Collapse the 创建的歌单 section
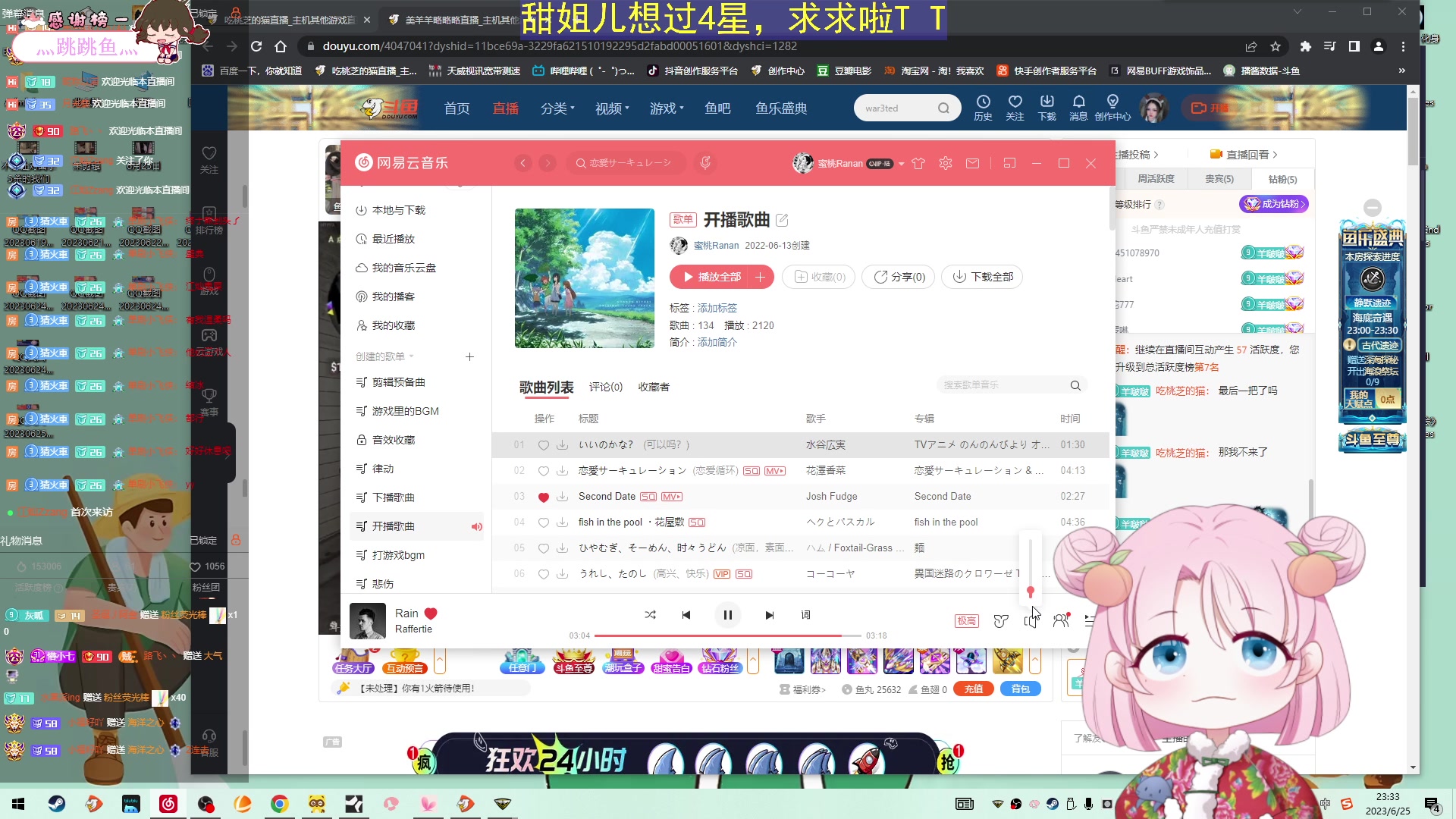The height and width of the screenshot is (819, 1456). point(385,356)
